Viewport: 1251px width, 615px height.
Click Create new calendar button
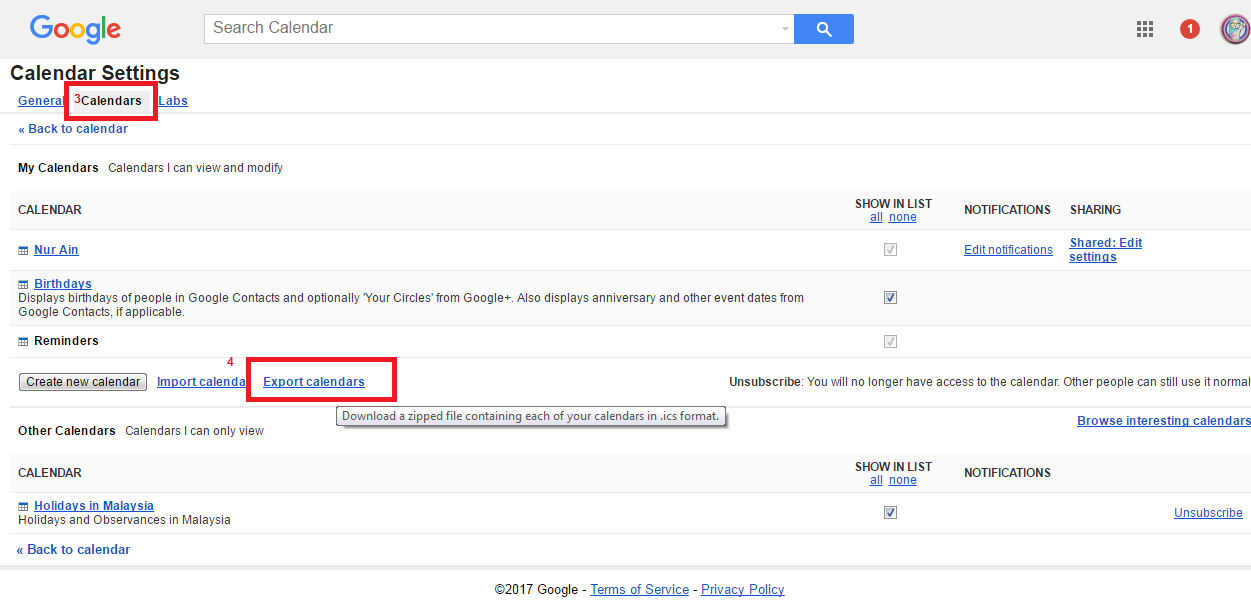(x=83, y=382)
